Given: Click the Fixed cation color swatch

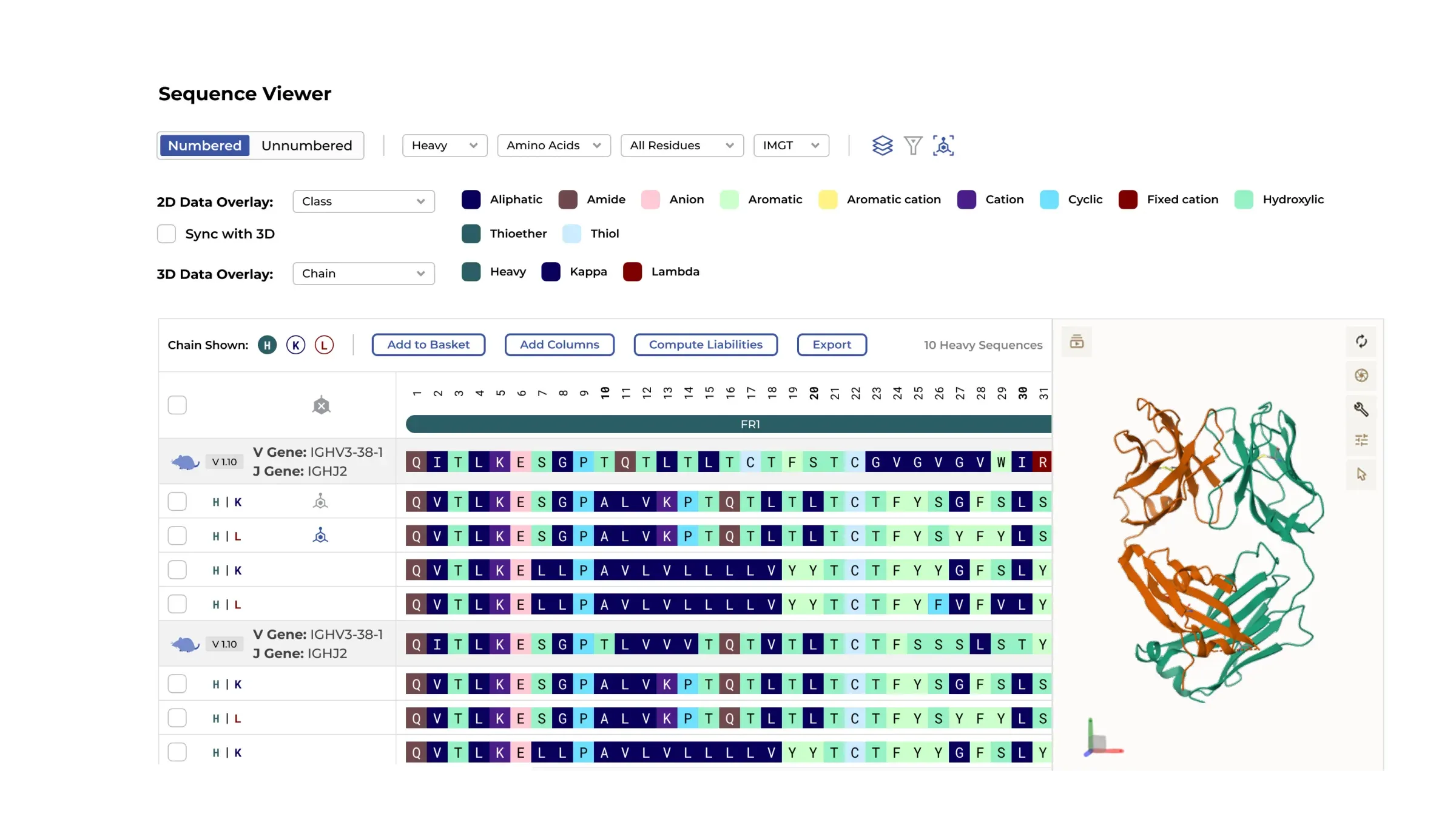Looking at the screenshot, I should pos(1128,200).
